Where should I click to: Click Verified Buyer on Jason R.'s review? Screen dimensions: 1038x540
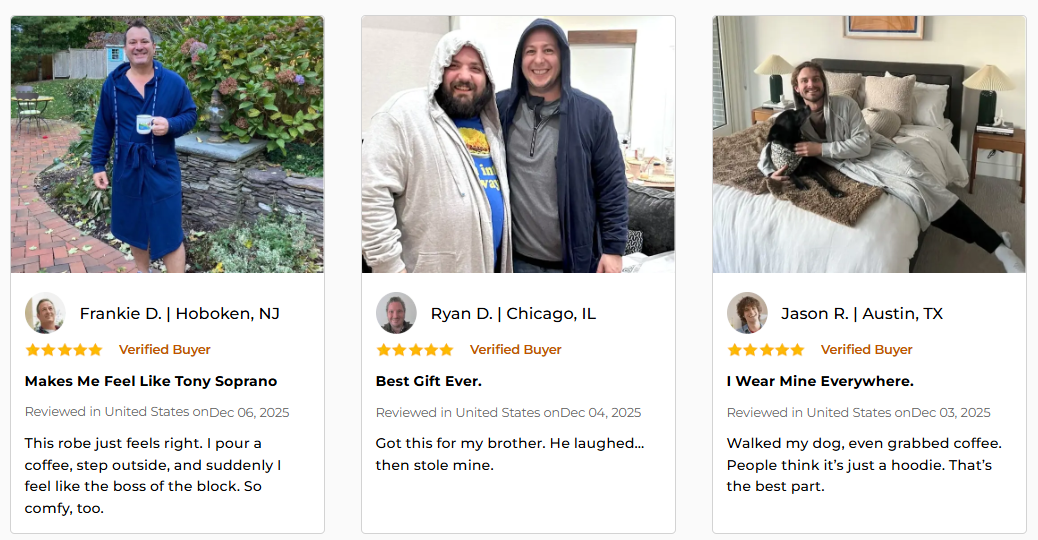(867, 350)
